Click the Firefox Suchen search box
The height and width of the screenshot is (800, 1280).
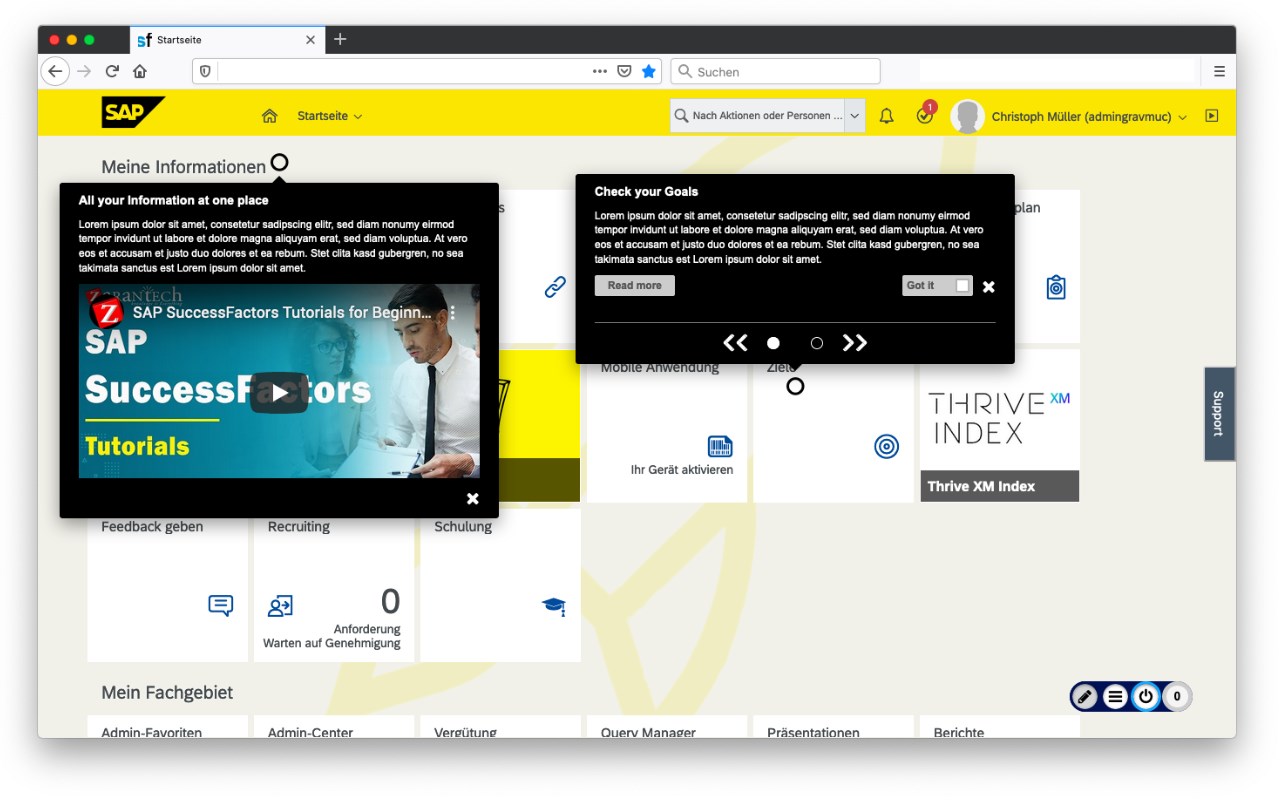(x=776, y=71)
